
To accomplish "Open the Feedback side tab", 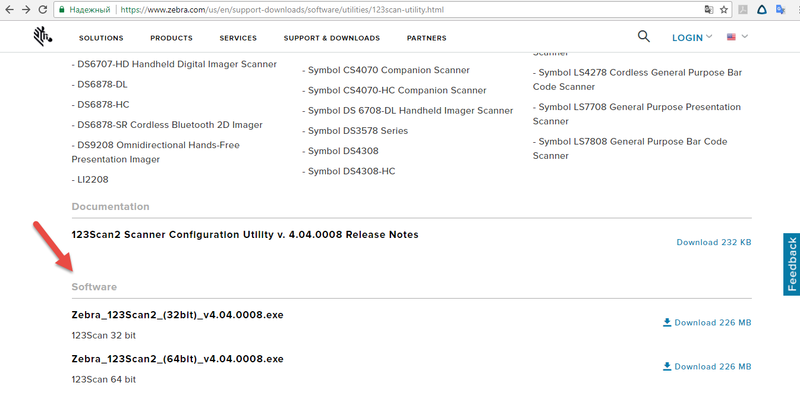I will (x=791, y=264).
